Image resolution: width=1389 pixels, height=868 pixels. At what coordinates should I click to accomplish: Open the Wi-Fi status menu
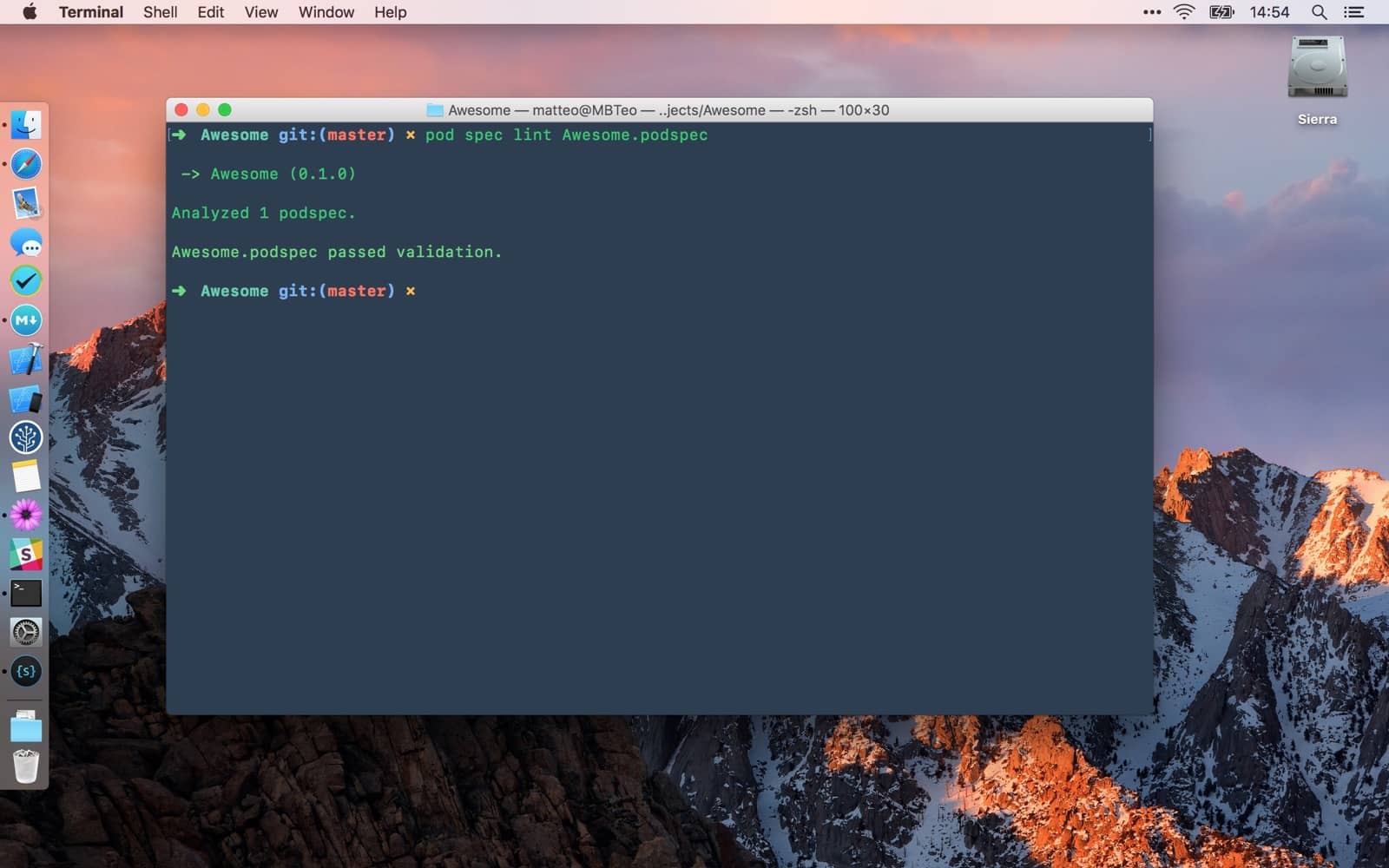(1182, 12)
